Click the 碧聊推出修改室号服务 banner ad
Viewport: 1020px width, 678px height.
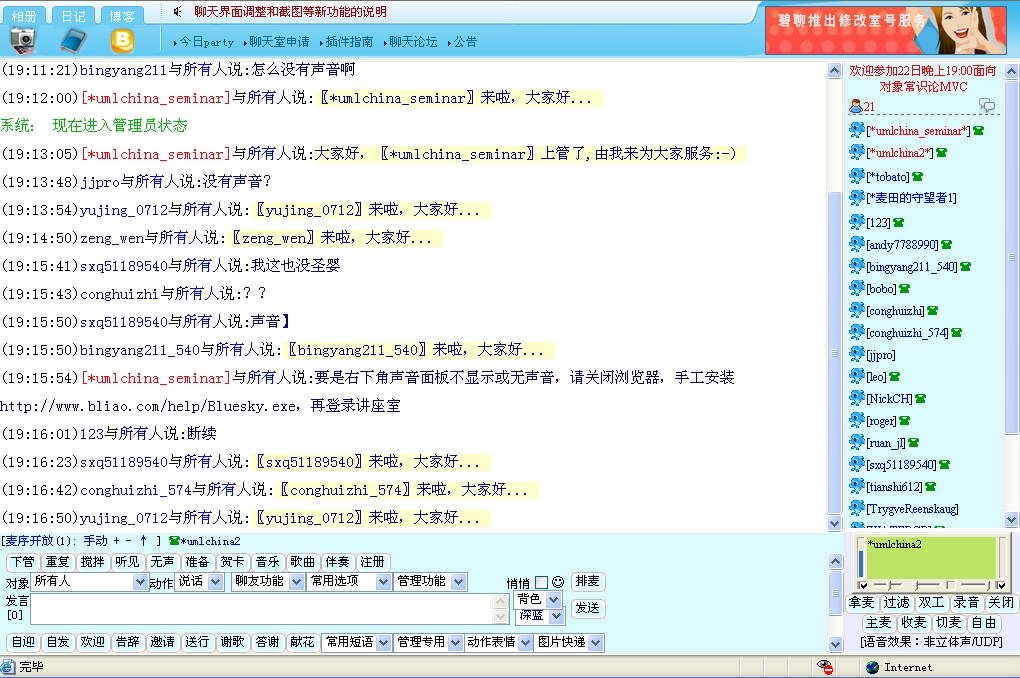(x=885, y=30)
